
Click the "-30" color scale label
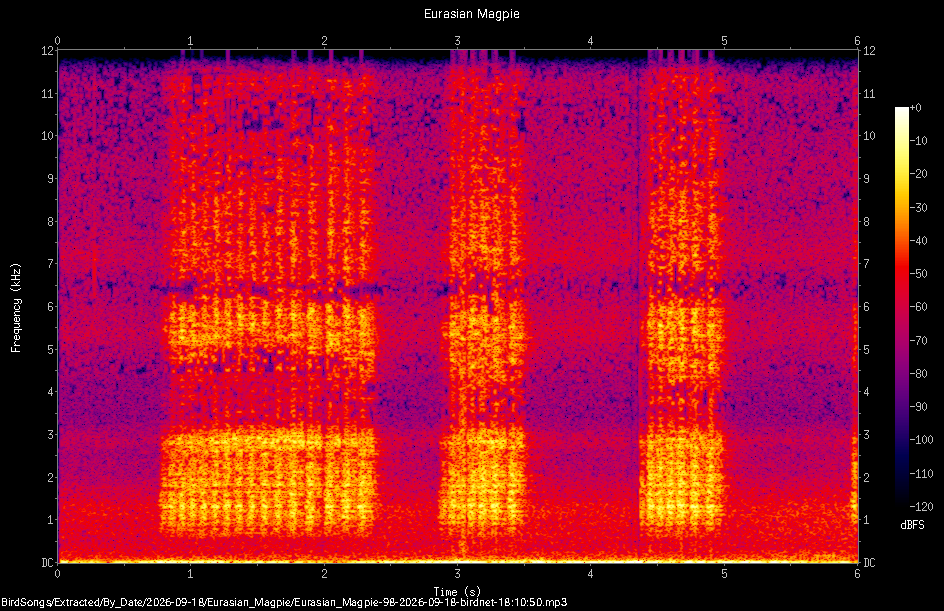918,208
